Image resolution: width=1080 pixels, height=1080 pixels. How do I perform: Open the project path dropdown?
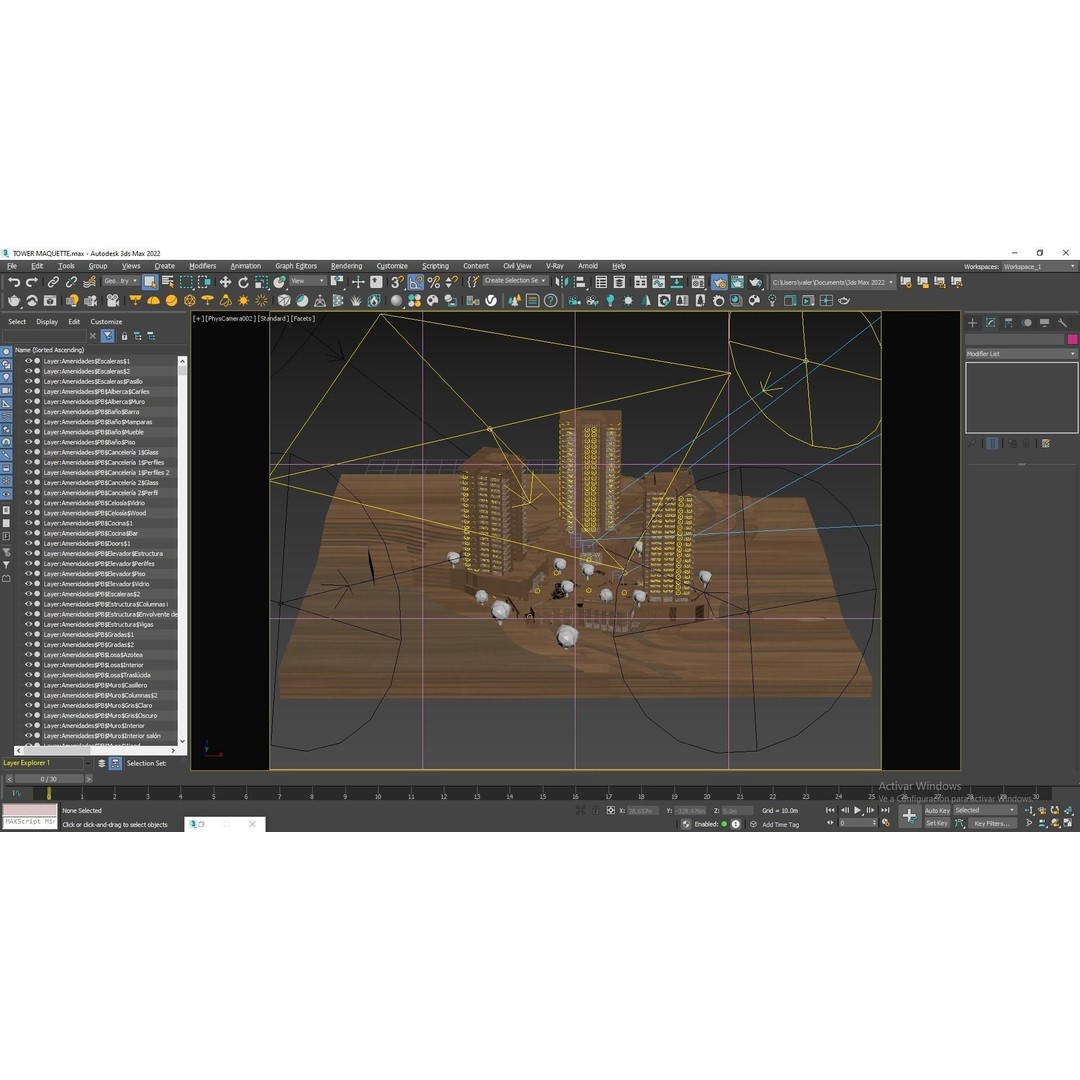pos(832,282)
